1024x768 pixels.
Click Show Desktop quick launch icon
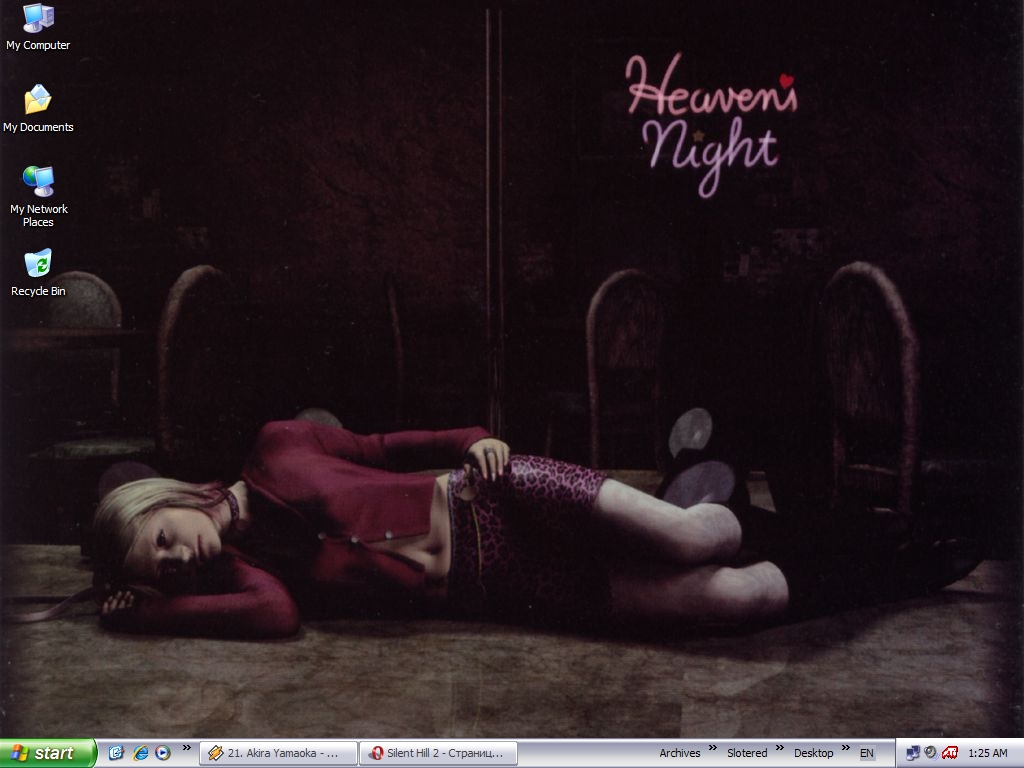pos(116,753)
